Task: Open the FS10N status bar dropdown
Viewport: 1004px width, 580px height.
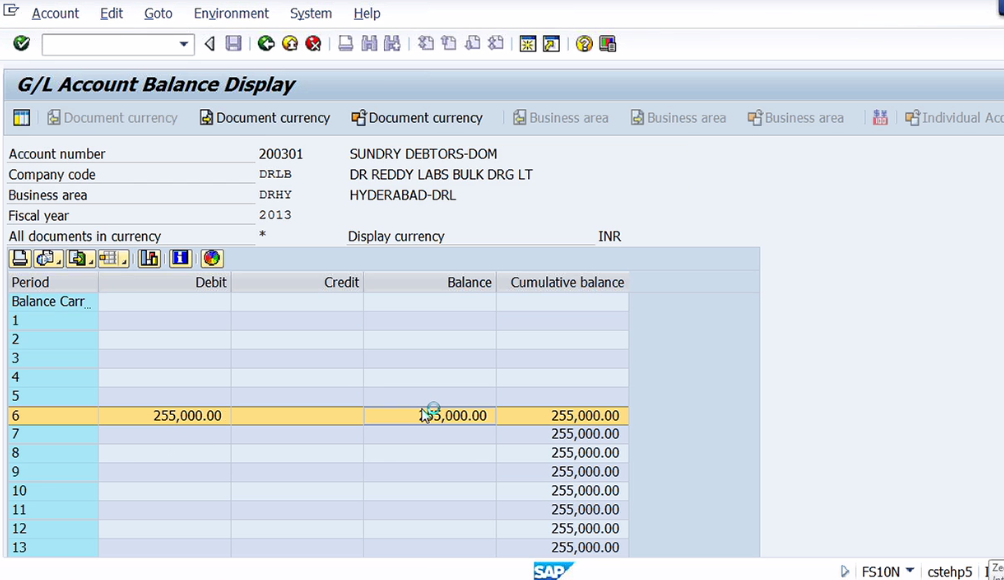Action: click(910, 570)
